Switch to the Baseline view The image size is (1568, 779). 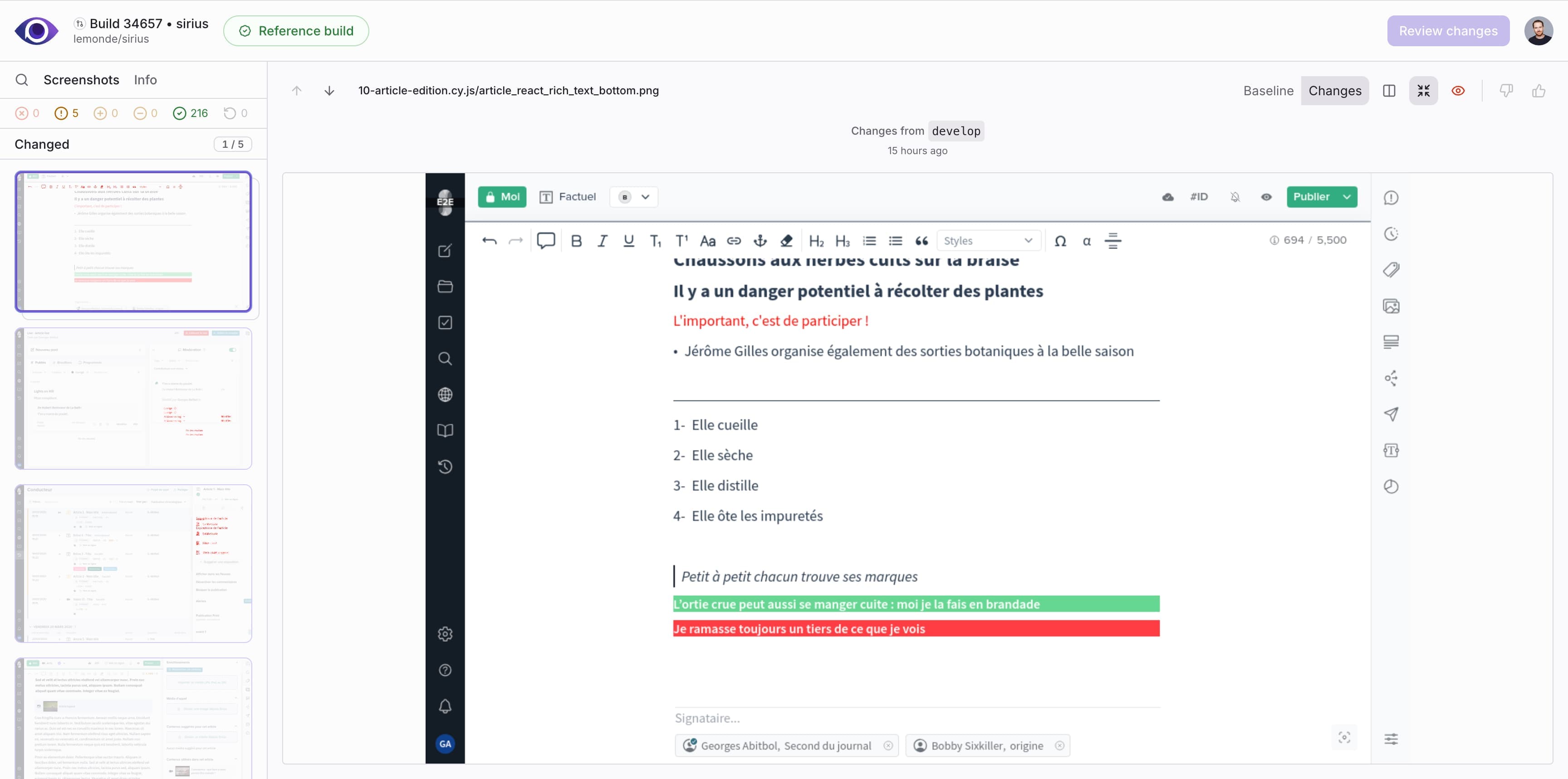click(1268, 91)
